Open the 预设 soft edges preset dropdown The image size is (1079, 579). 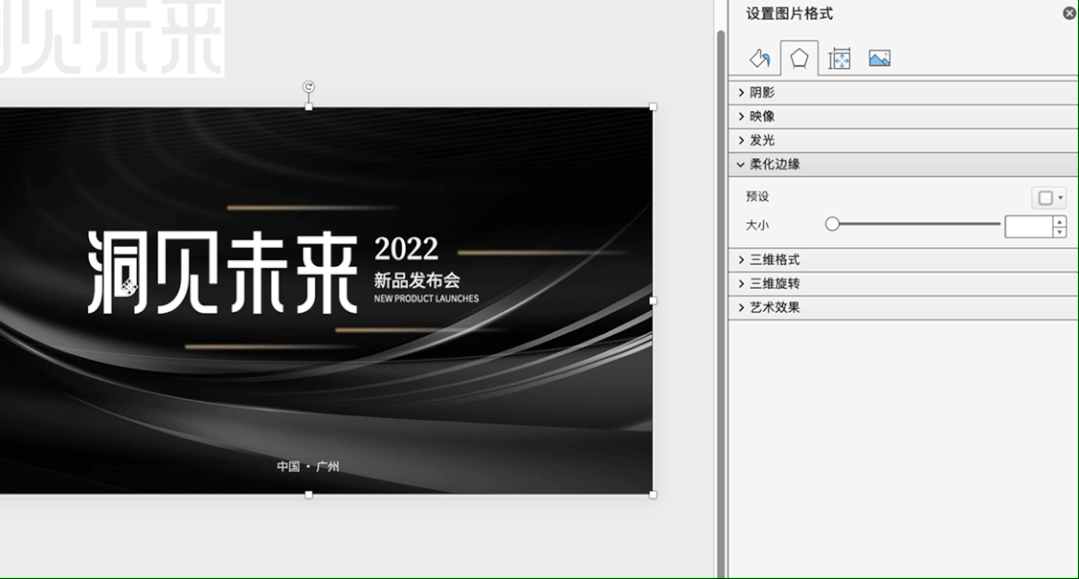click(1049, 198)
